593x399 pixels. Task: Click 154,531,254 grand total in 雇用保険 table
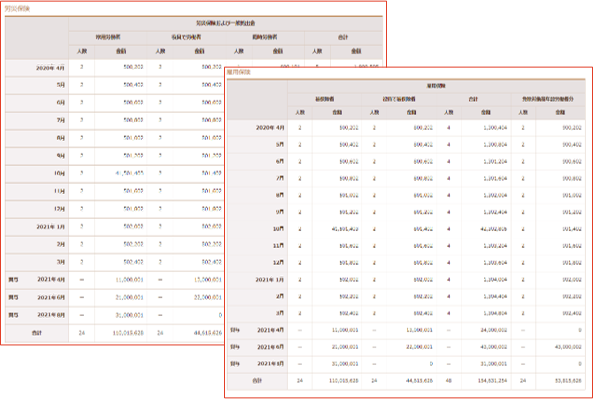click(492, 381)
